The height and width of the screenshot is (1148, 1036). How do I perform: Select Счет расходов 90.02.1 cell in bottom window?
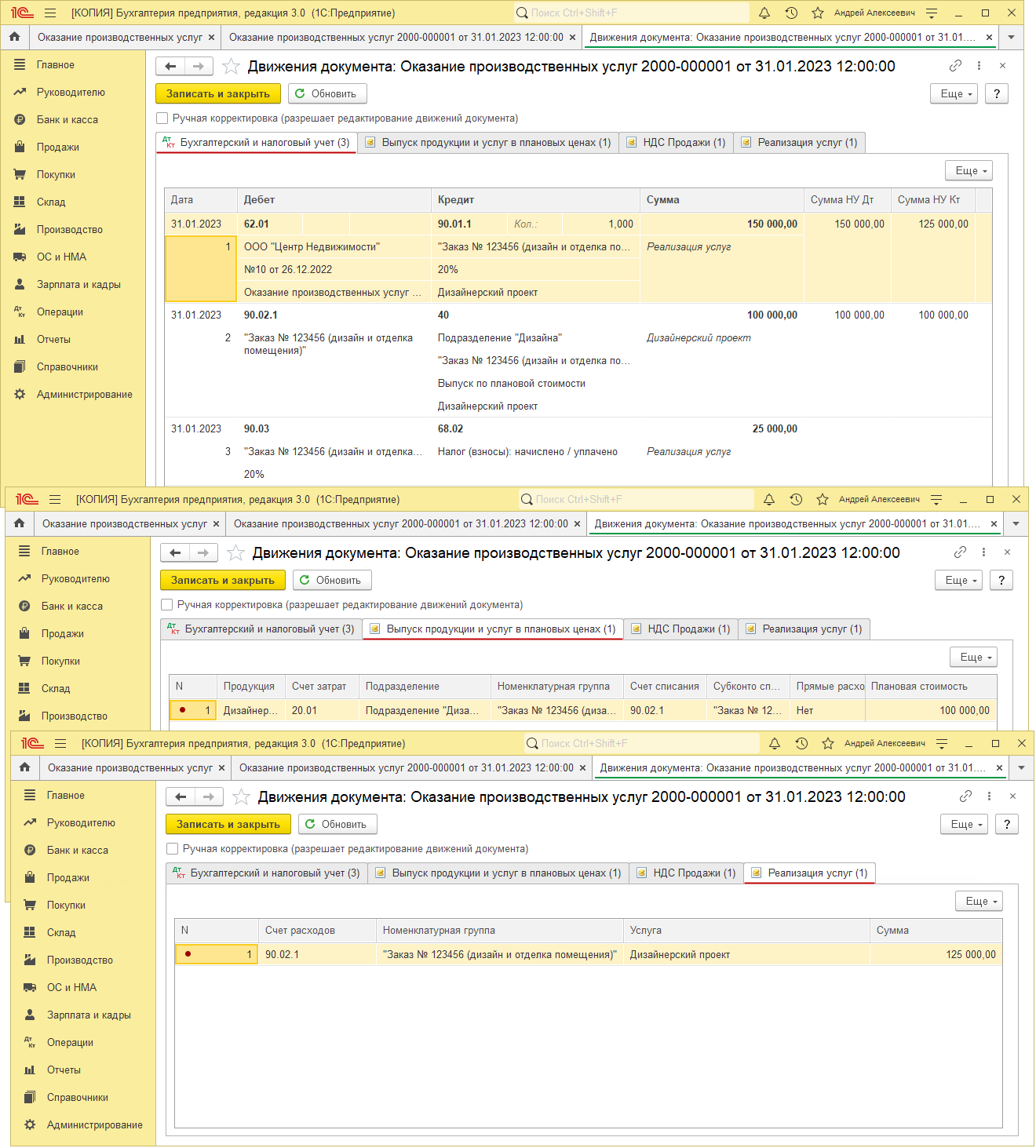point(317,955)
